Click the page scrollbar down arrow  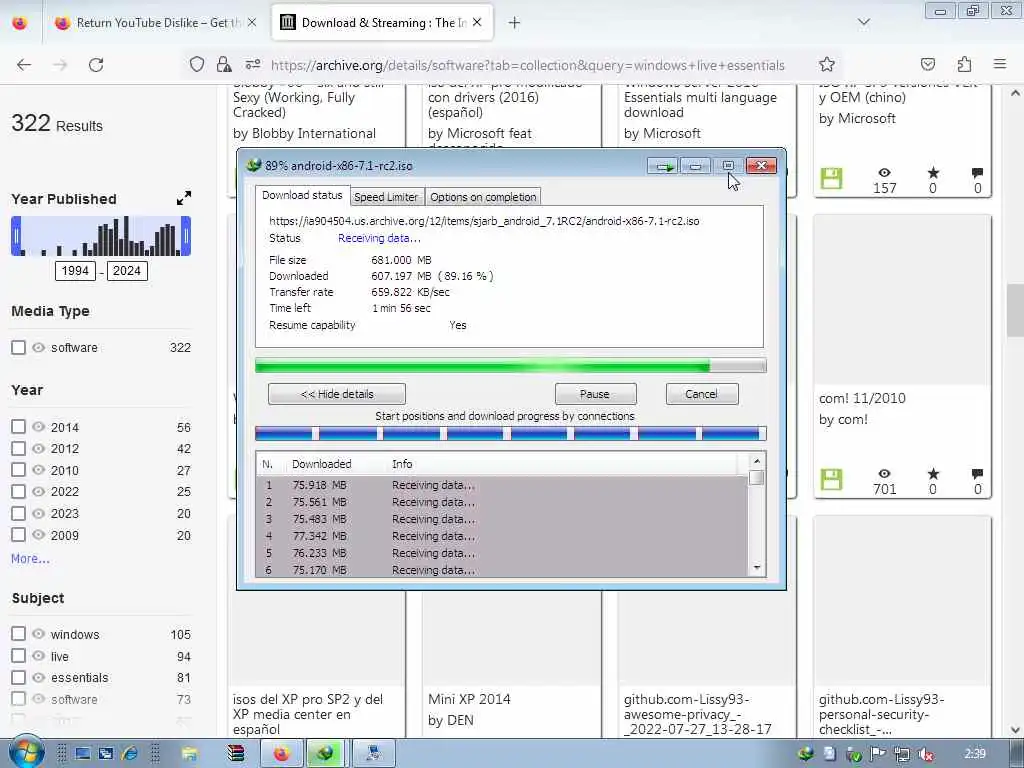pos(1016,729)
